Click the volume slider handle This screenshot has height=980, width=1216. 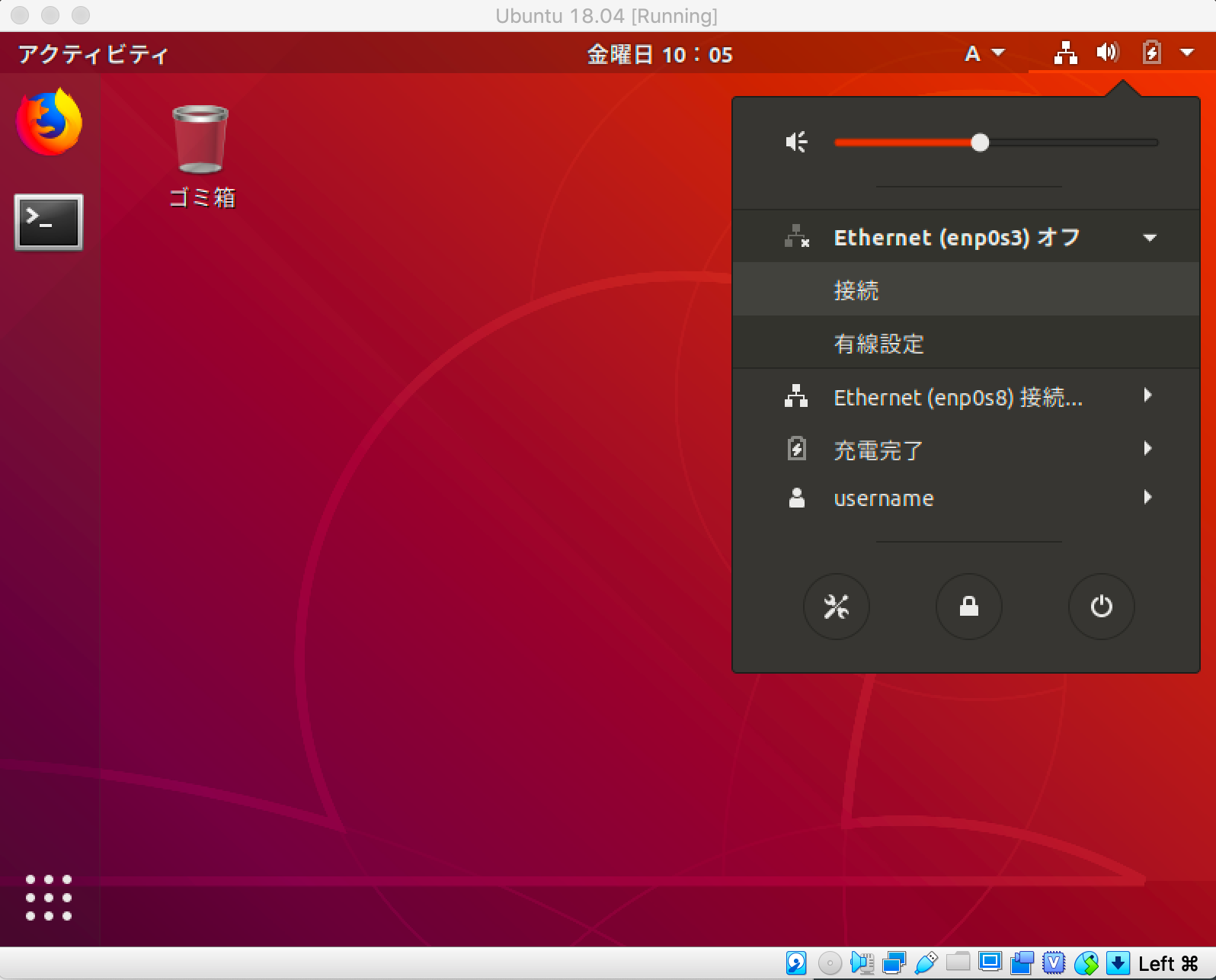point(980,143)
